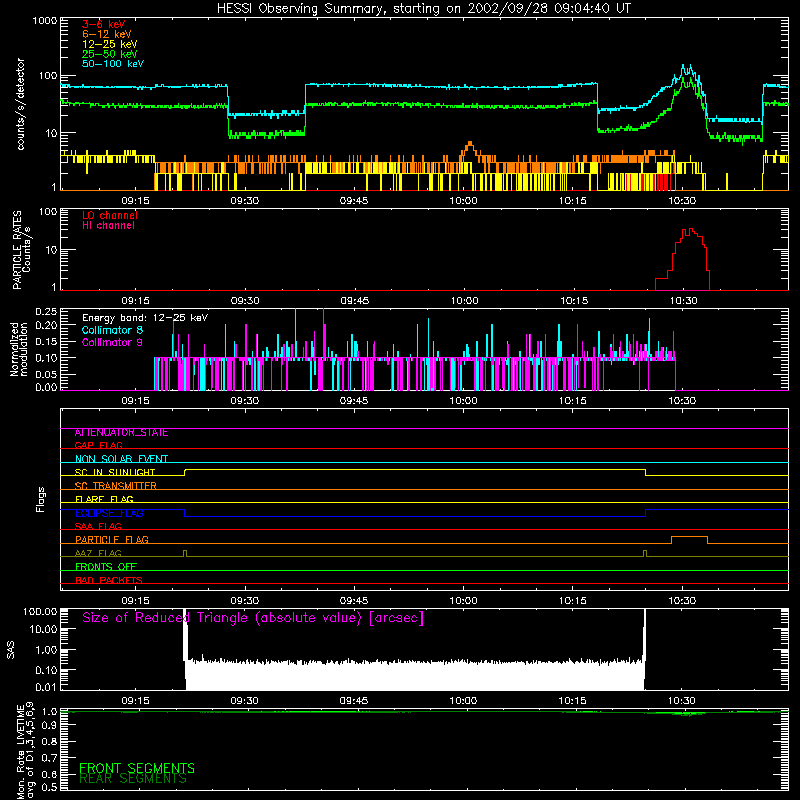Click the SC_IN_SUNLIGHT rising edge near 09:22
Image resolution: width=800 pixels, height=800 pixels.
click(x=185, y=472)
